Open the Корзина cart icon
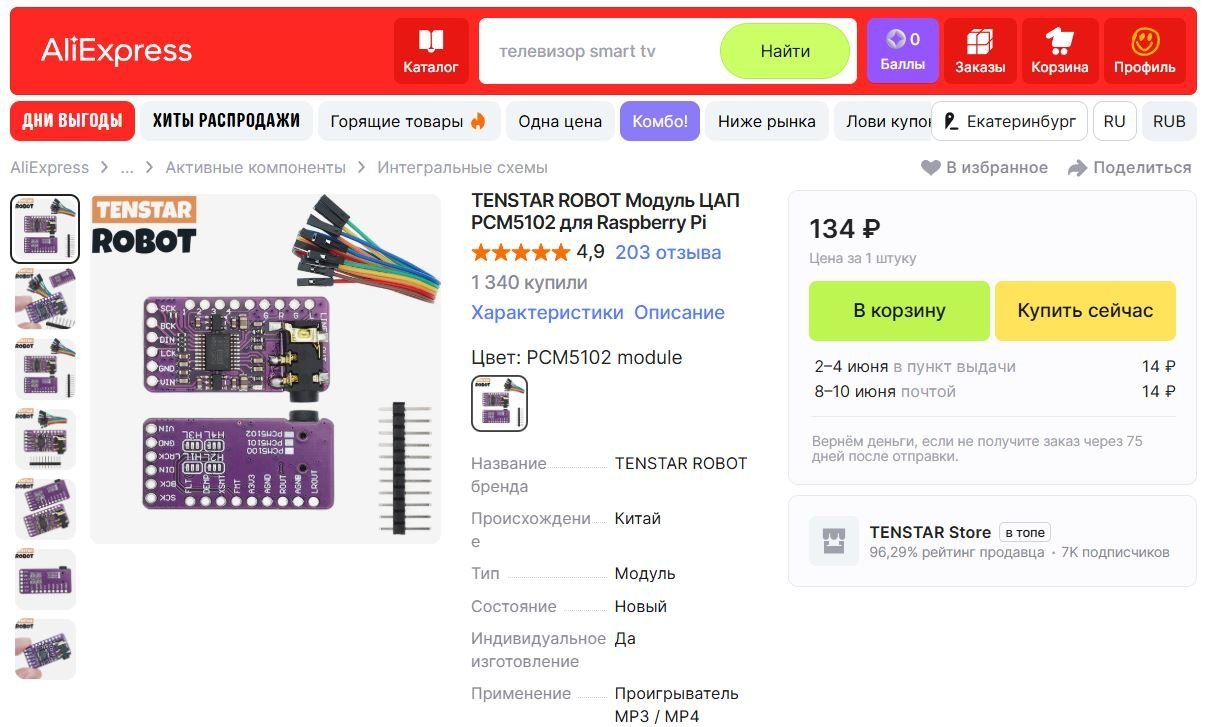Screen dimensions: 1215x727 1059,41
